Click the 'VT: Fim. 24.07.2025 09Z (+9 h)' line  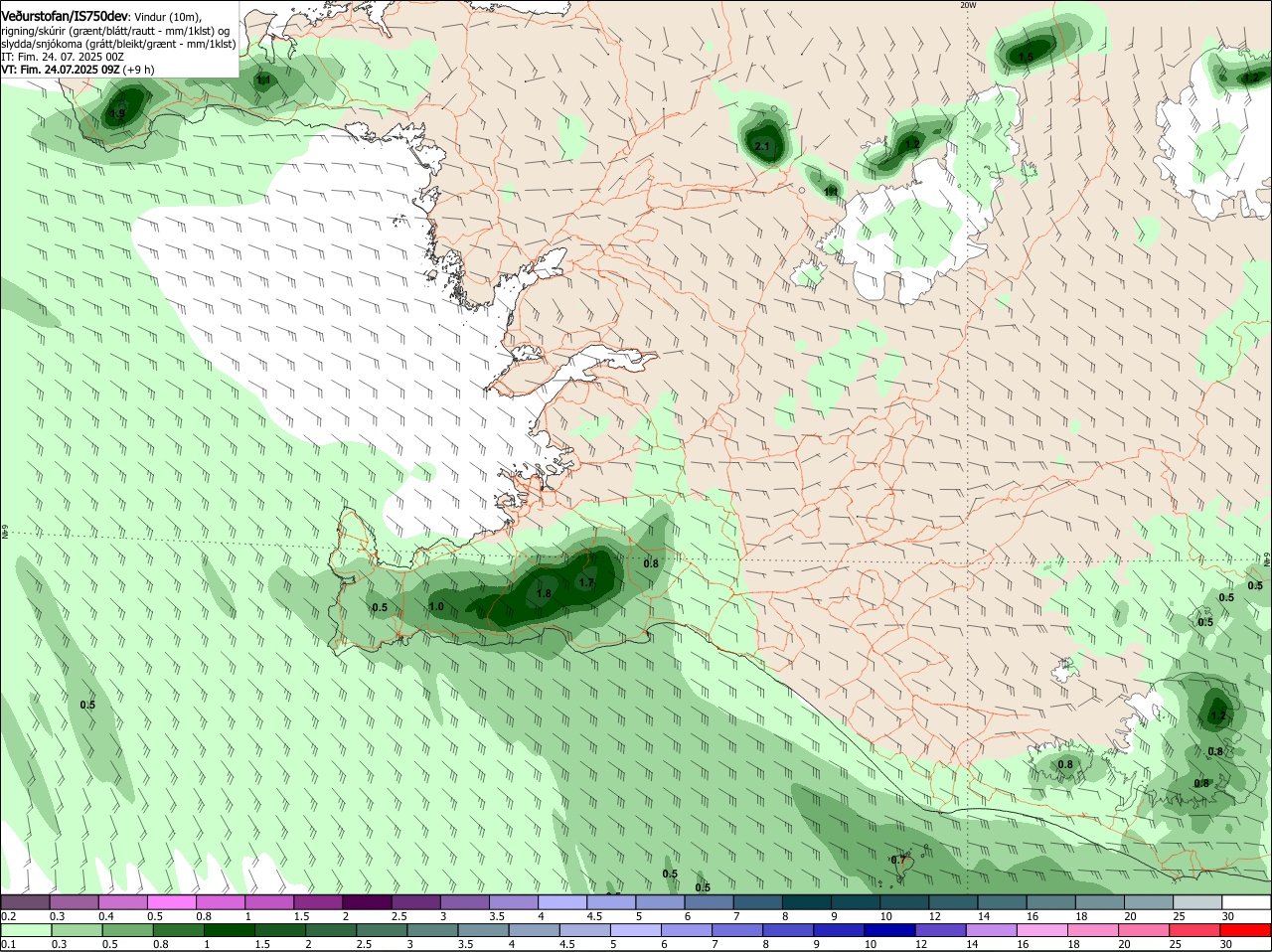pos(78,70)
